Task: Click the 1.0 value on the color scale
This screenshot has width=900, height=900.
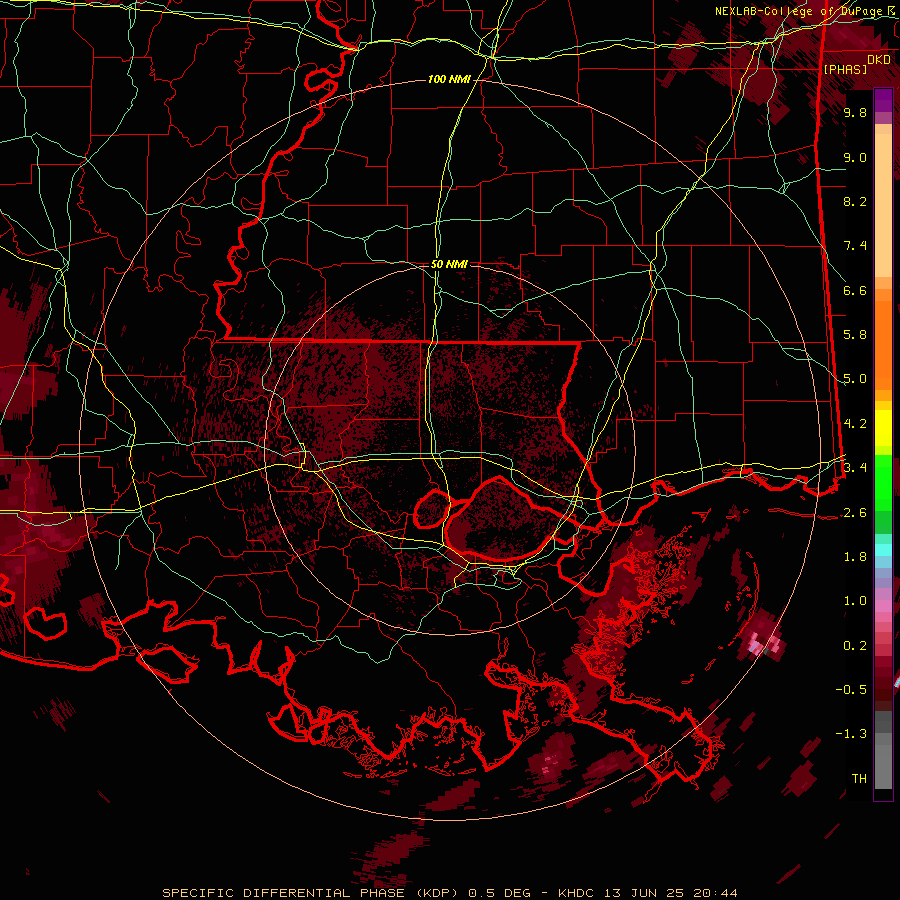Action: coord(855,601)
